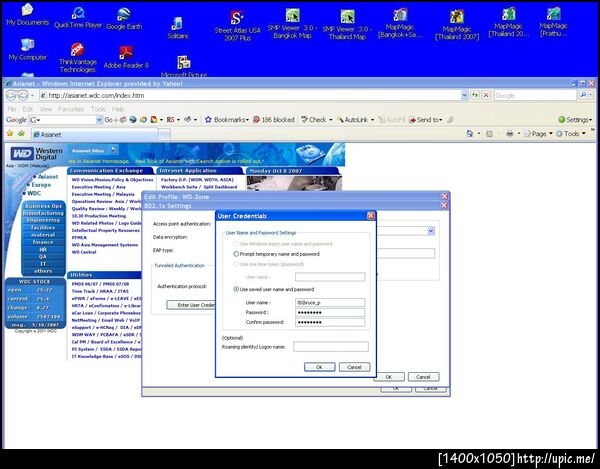
Task: Launch QuickTime Player from the desktop
Action: [x=78, y=18]
